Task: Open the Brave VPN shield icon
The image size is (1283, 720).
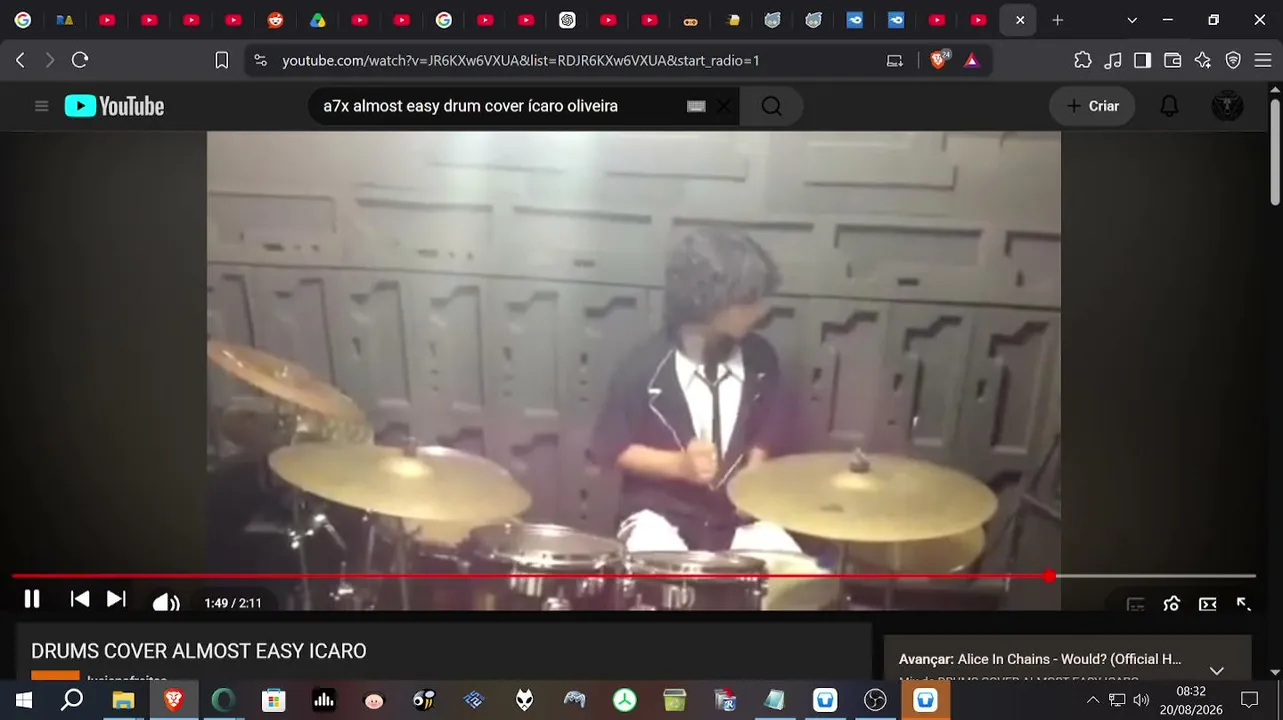Action: [x=1233, y=60]
